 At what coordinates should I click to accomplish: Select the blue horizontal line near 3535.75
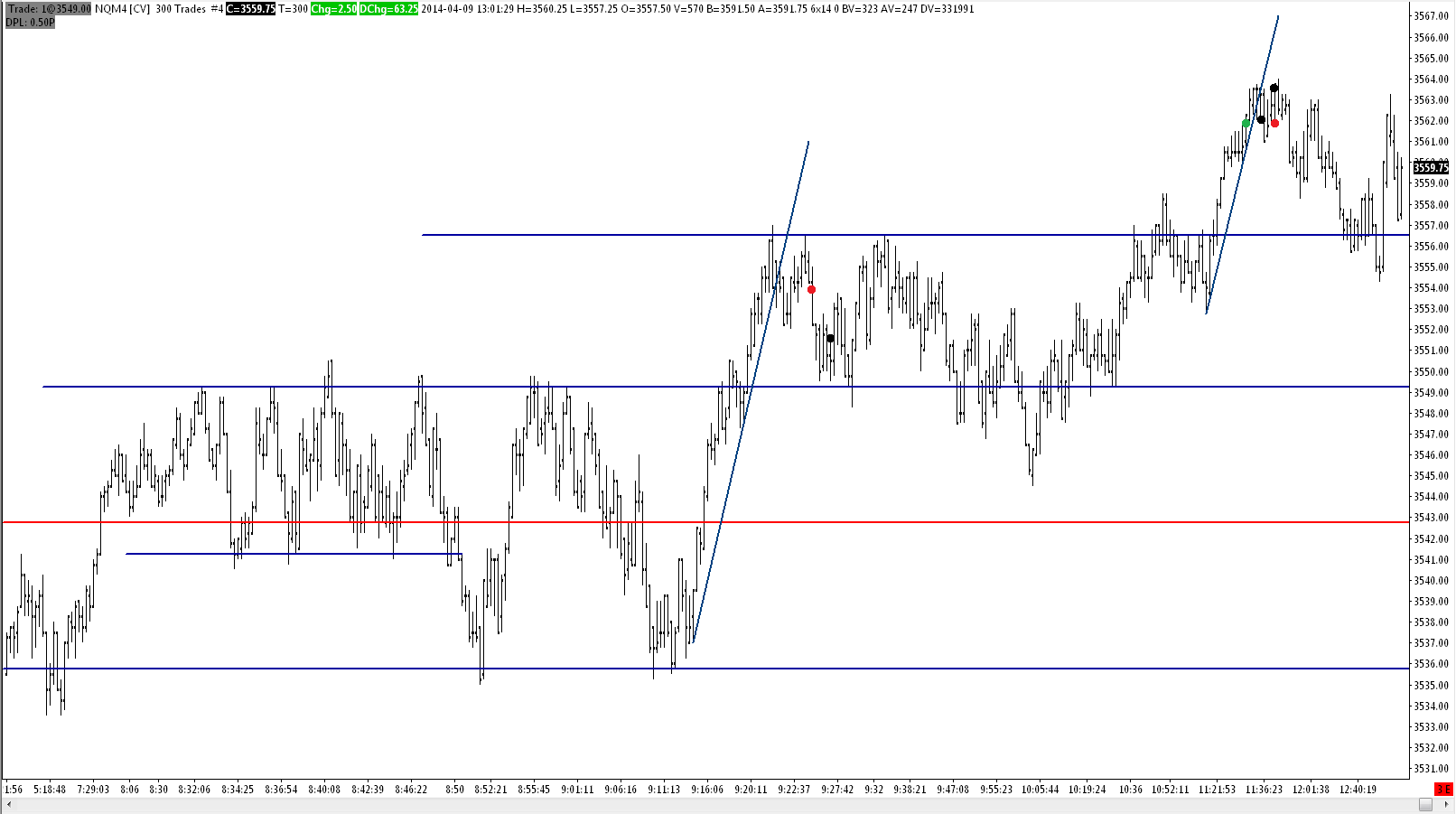click(x=705, y=669)
